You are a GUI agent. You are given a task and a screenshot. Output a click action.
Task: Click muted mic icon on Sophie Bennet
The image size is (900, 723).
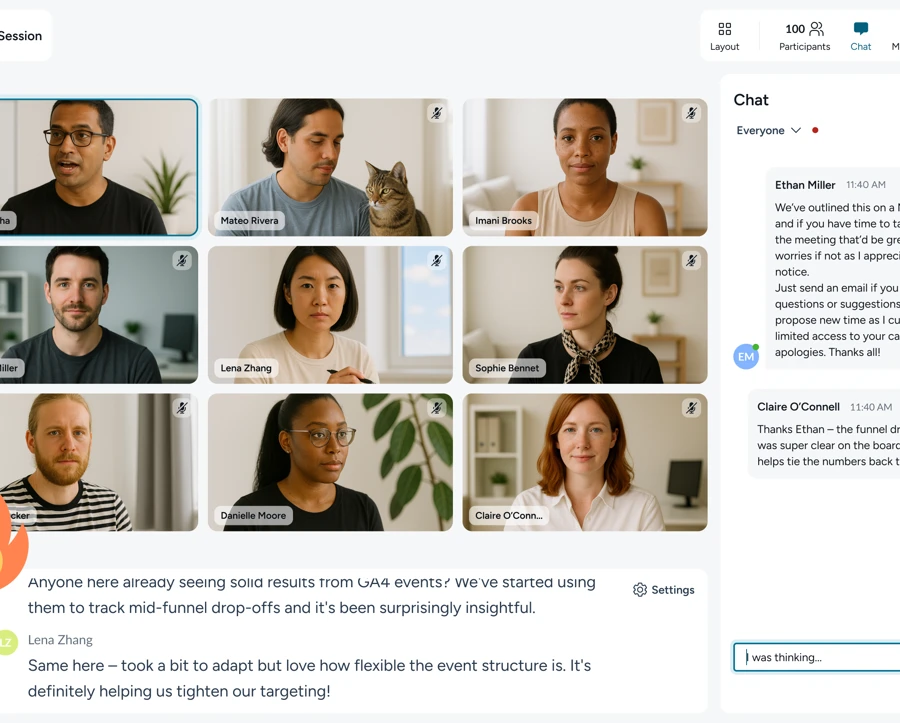(691, 261)
